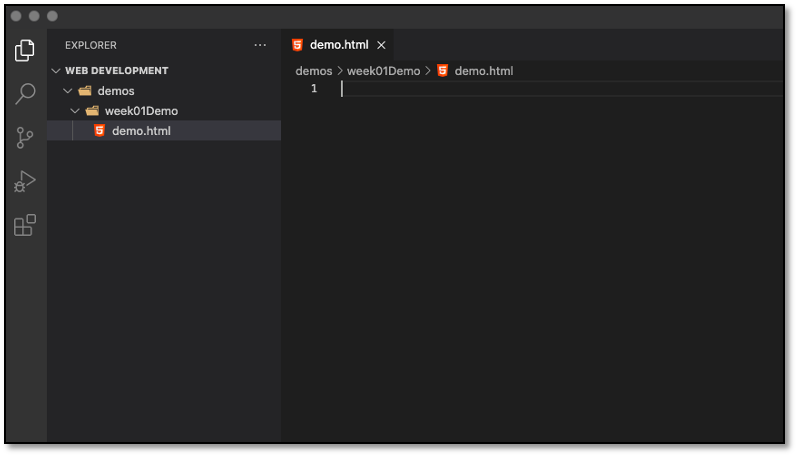
Task: Collapse the week01Demo folder chevron
Action: (x=75, y=111)
